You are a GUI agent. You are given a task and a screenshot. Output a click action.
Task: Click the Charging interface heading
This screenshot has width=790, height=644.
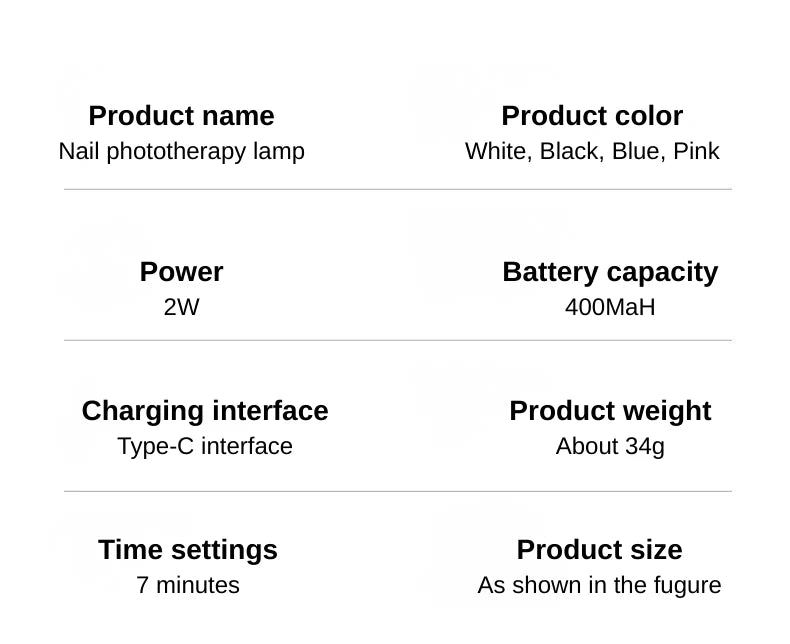pyautogui.click(x=205, y=411)
